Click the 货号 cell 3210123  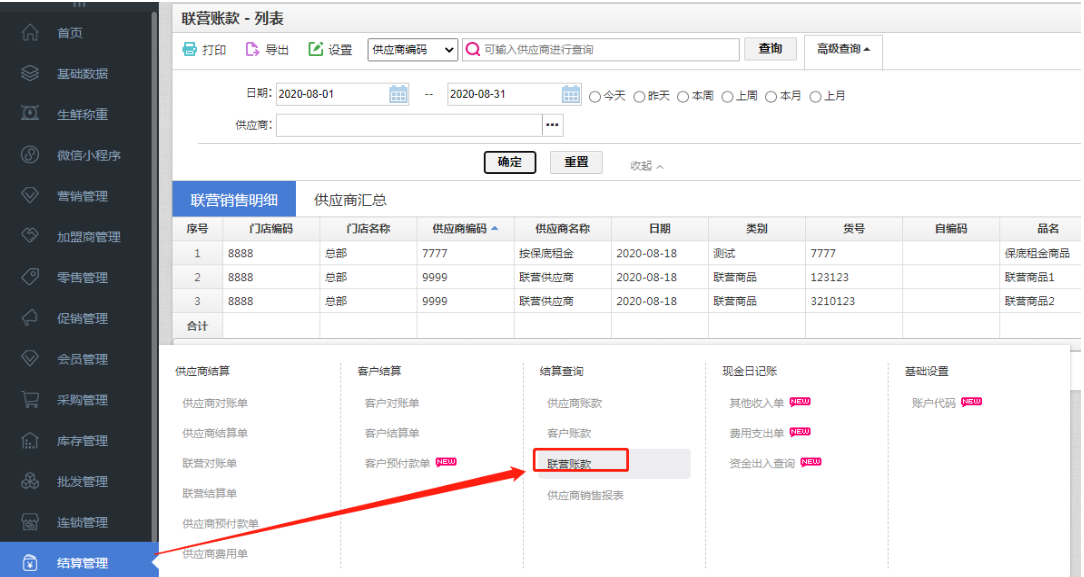pyautogui.click(x=853, y=301)
